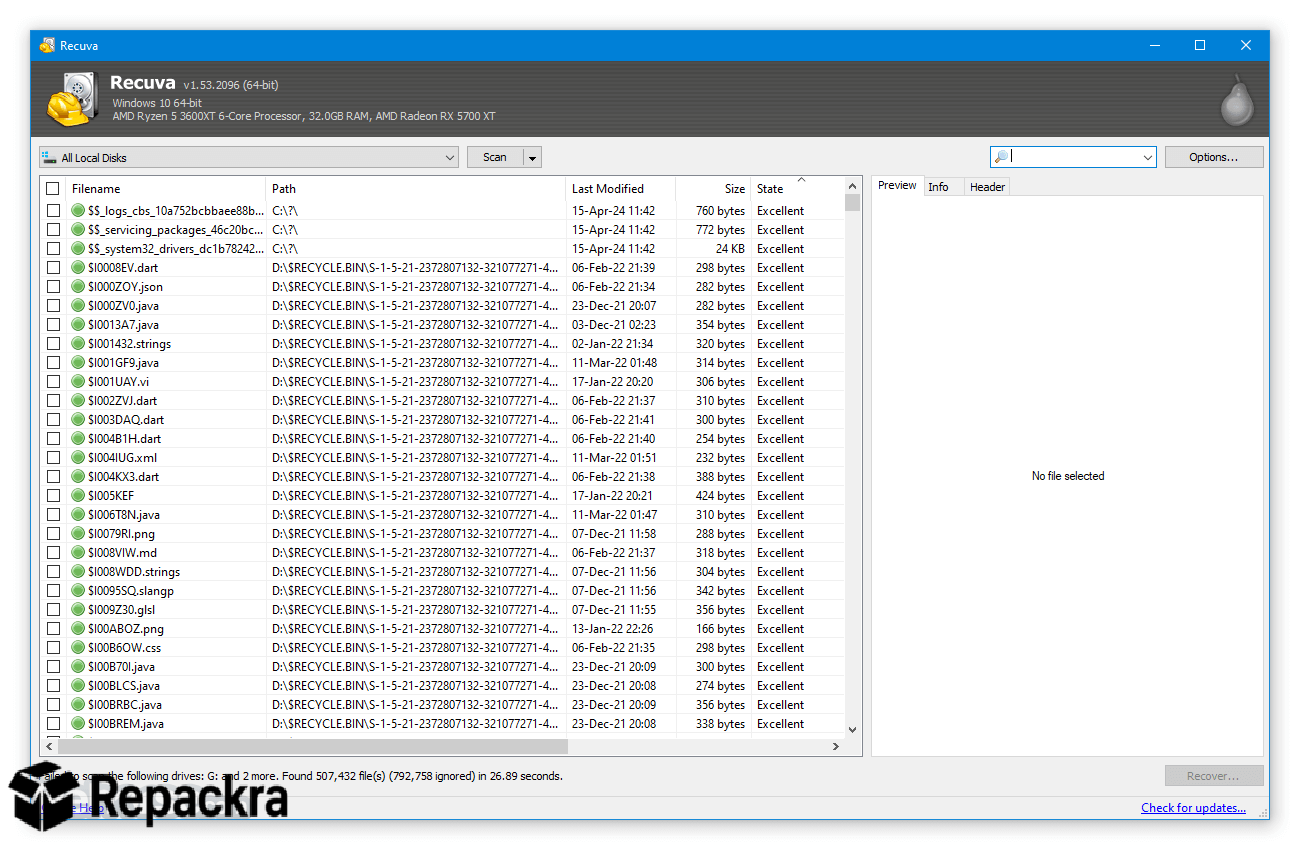Open the Check for updates link

(x=1193, y=808)
